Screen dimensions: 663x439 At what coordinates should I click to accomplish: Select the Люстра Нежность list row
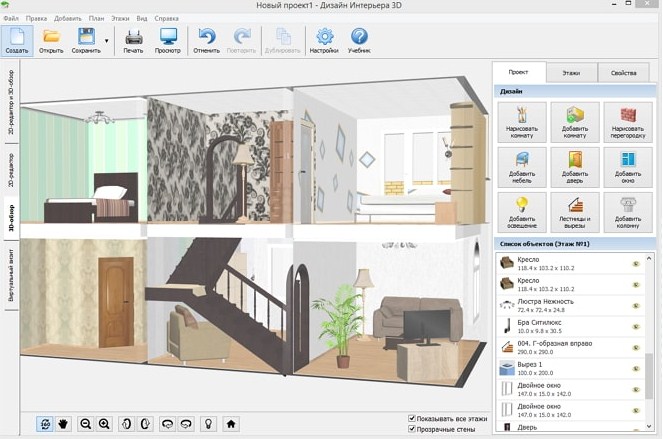point(570,305)
